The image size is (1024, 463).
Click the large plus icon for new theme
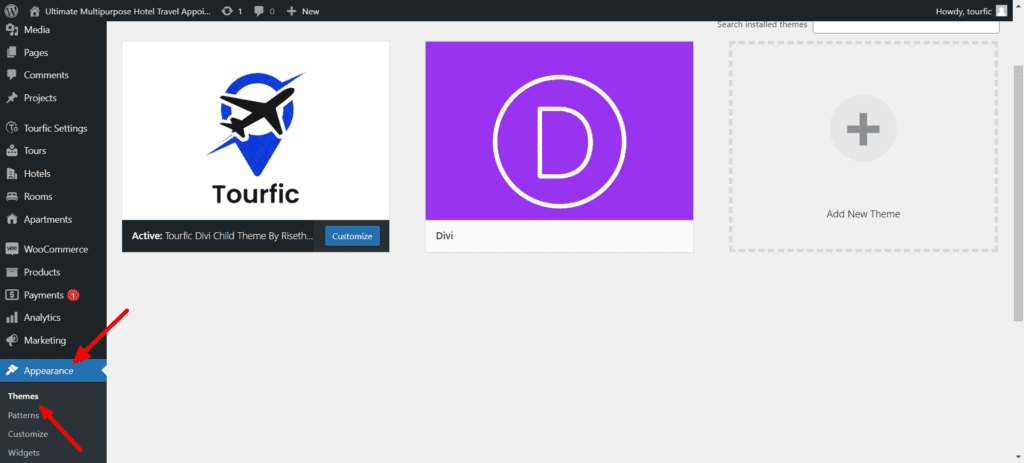[863, 129]
